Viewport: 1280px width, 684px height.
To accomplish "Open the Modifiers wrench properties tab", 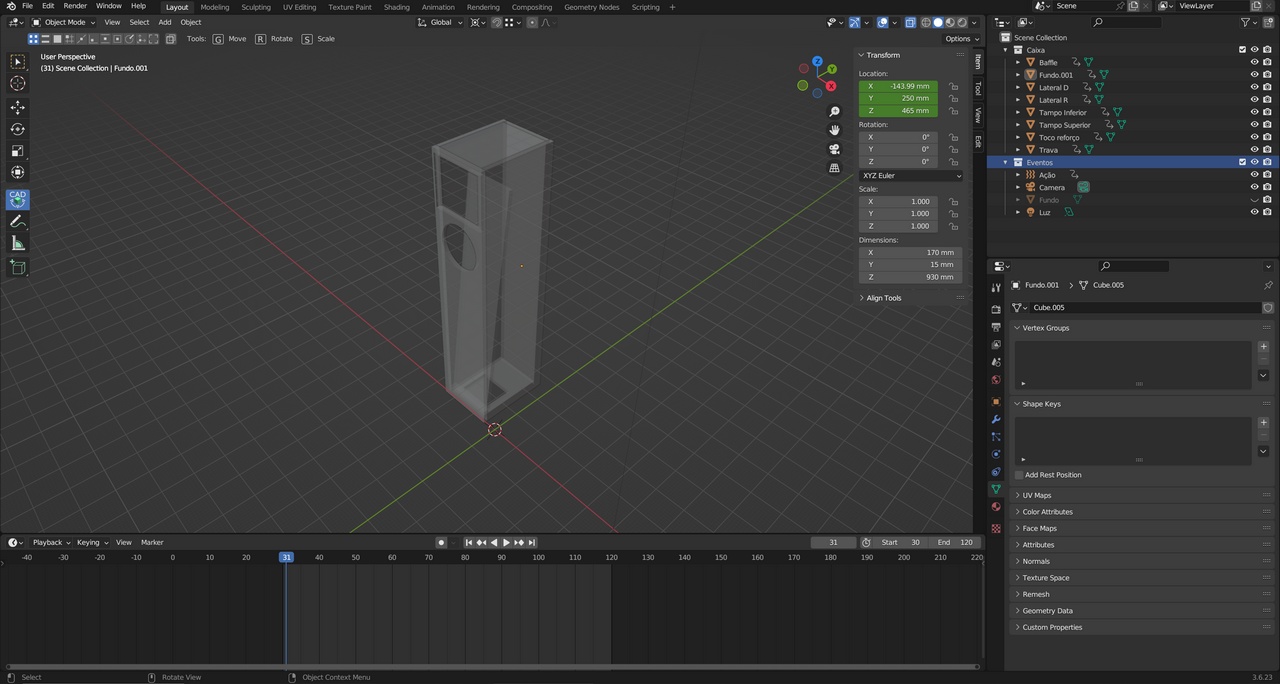I will 995,418.
